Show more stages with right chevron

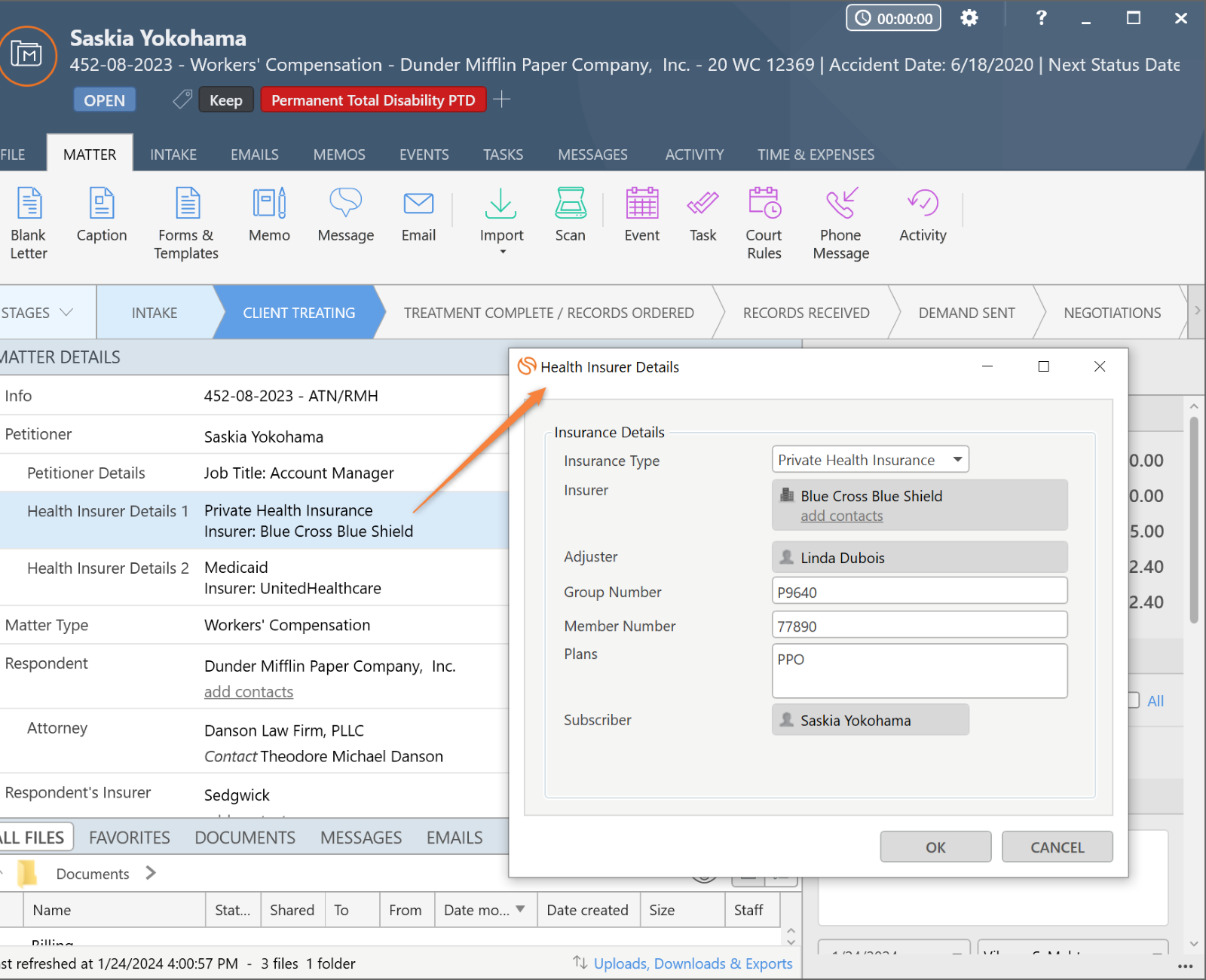click(1197, 311)
